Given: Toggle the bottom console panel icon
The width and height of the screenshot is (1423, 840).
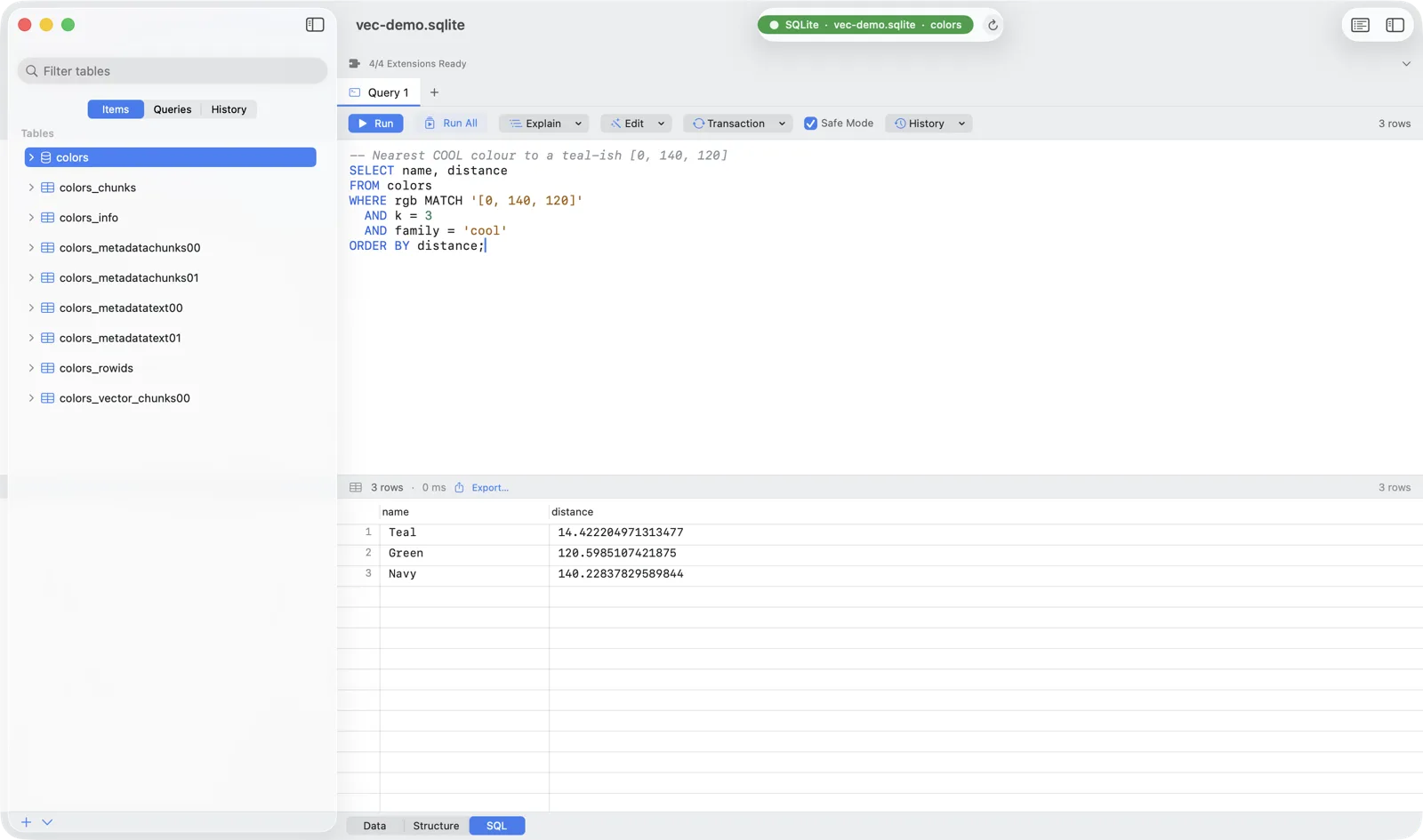Looking at the screenshot, I should pos(1361,25).
